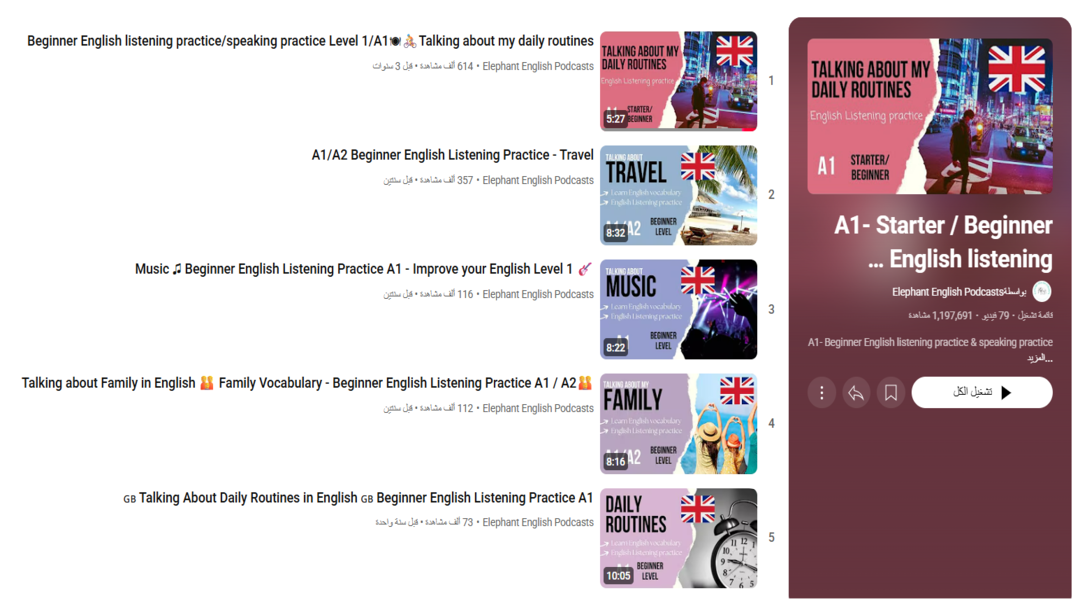Open the large playlist cover thumbnail

pyautogui.click(x=930, y=116)
